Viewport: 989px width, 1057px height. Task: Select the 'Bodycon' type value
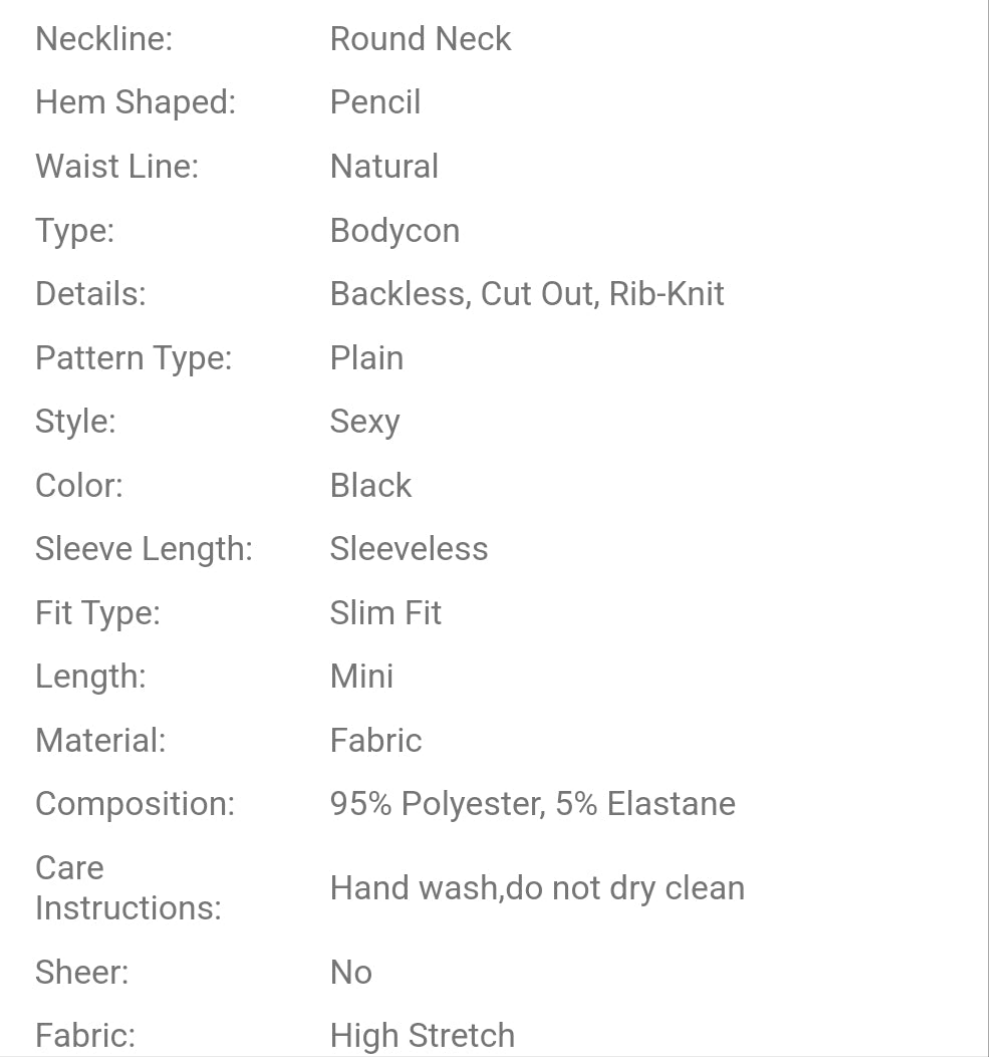pos(395,231)
